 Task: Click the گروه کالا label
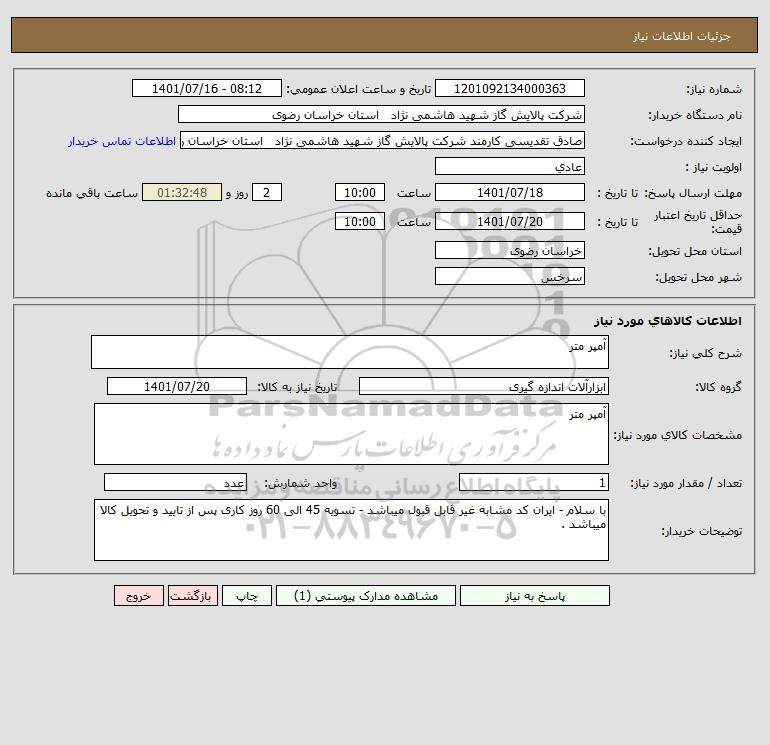tap(718, 387)
